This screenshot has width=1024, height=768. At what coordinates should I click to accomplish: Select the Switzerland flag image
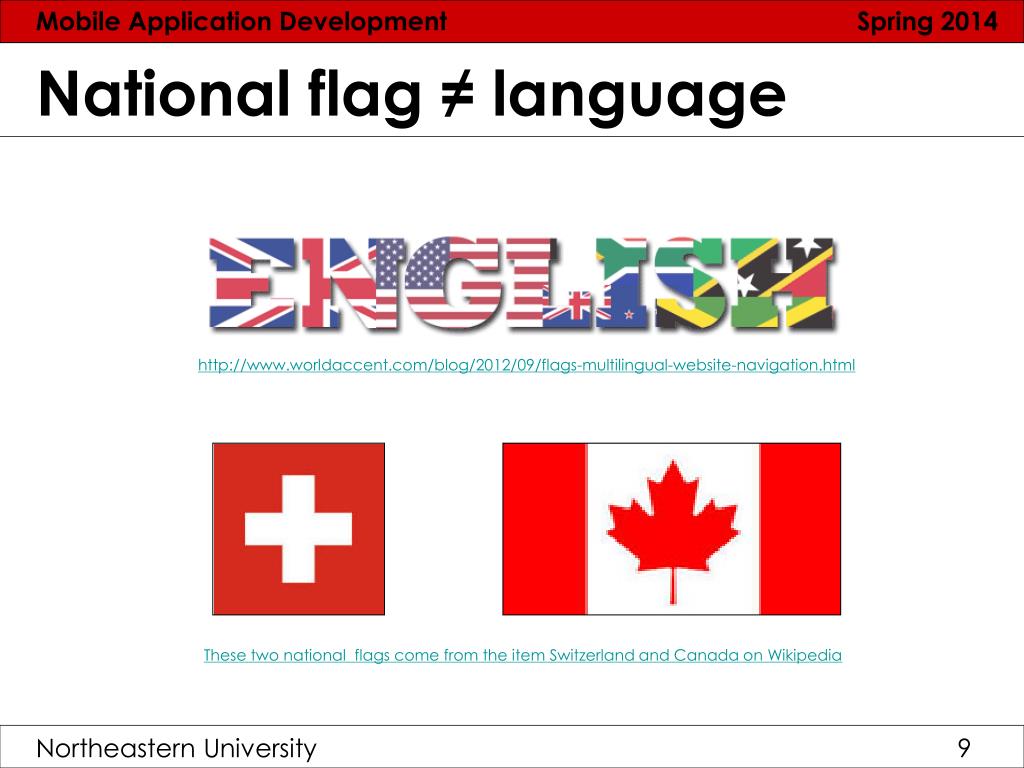coord(298,529)
